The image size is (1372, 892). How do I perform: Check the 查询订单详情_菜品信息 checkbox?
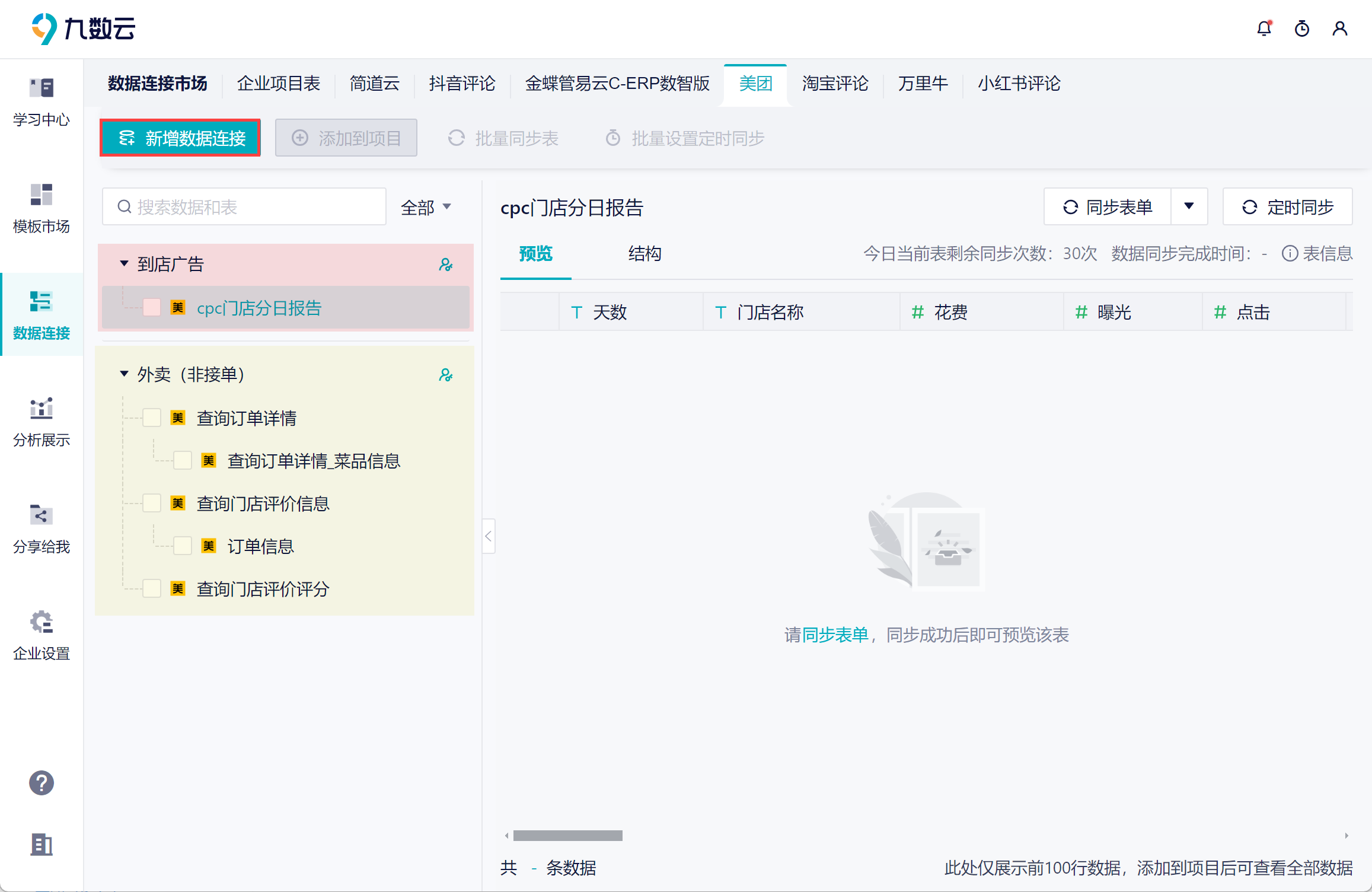click(x=183, y=460)
